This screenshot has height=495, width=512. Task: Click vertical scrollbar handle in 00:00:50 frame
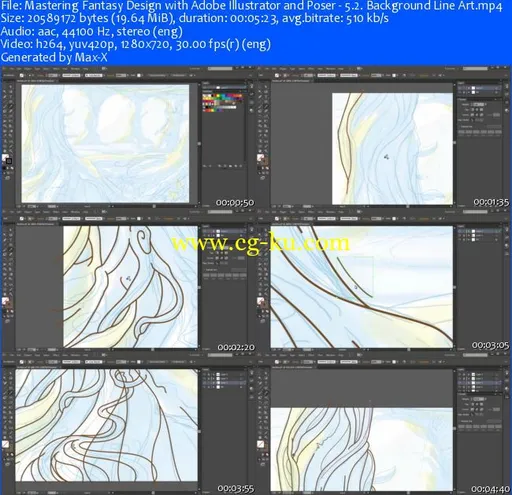[199, 144]
